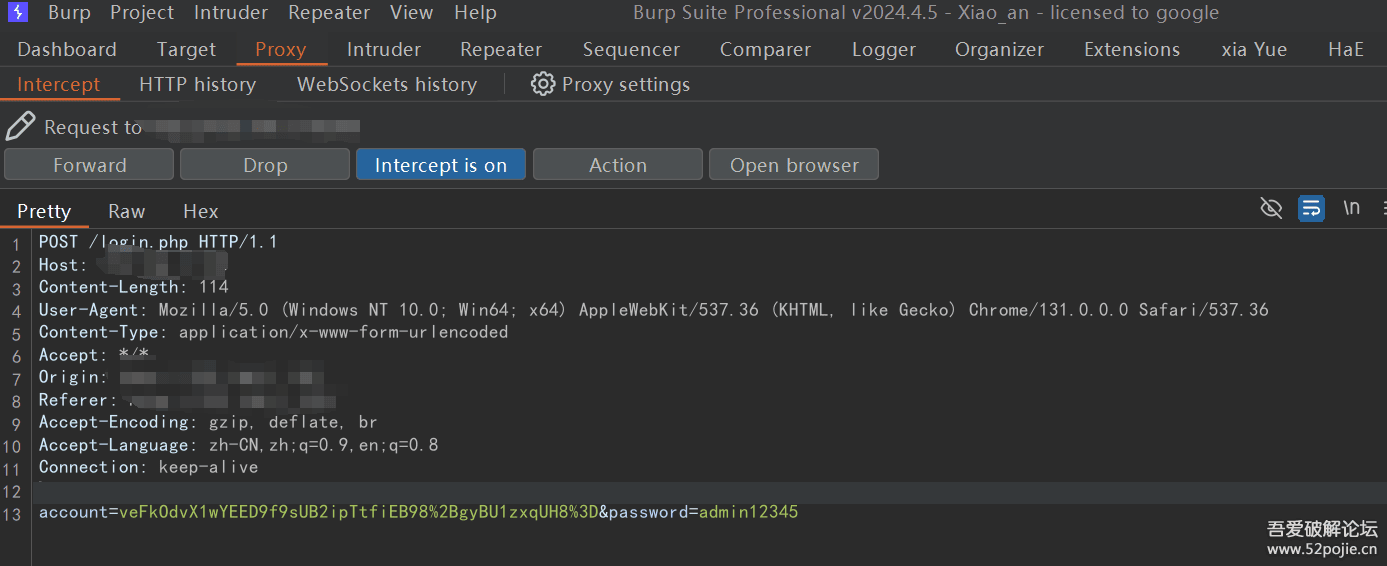Click the Accept: */* header line

(x=93, y=355)
